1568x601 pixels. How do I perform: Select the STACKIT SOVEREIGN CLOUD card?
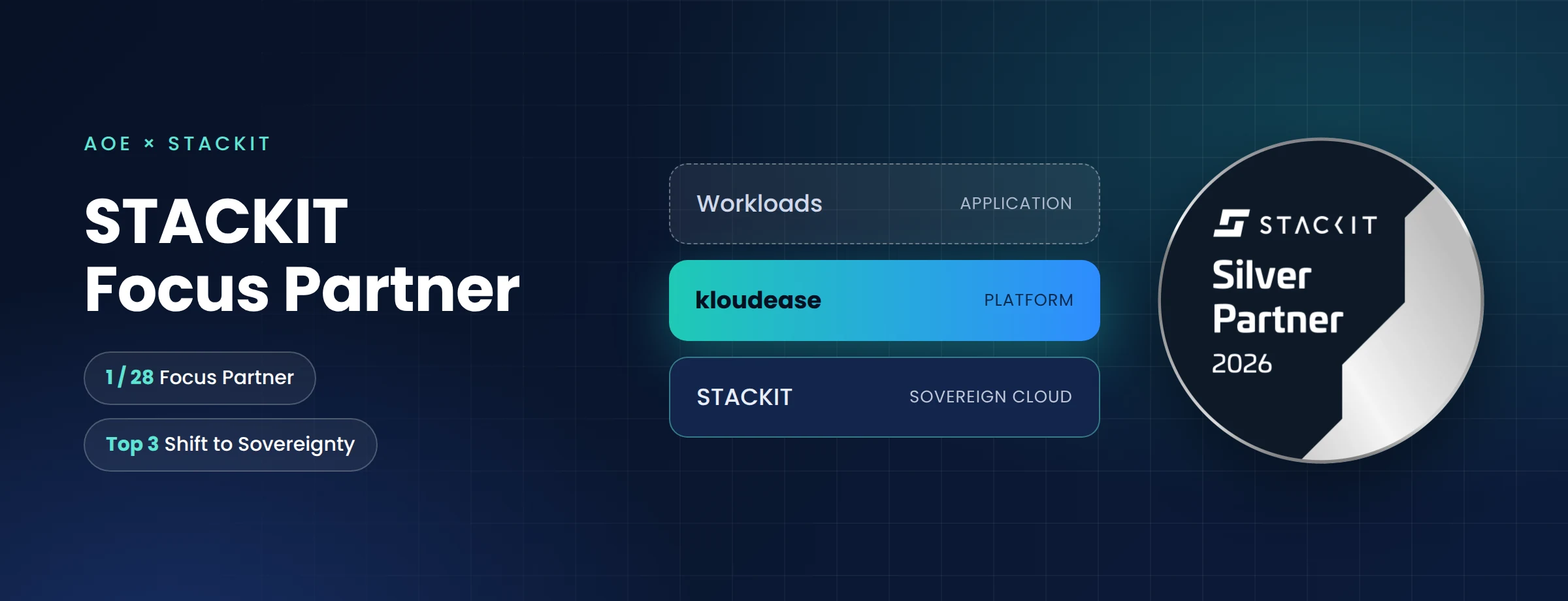tap(885, 397)
